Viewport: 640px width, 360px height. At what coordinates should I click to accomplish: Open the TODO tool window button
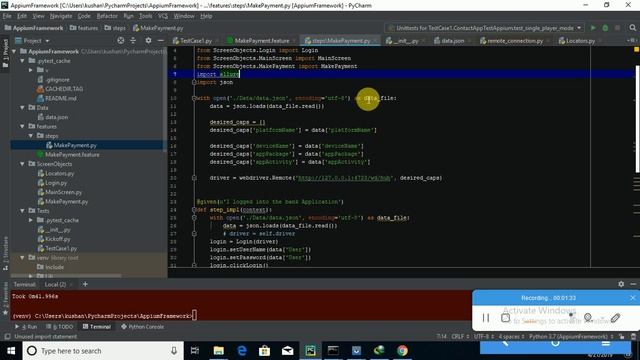tap(60, 327)
